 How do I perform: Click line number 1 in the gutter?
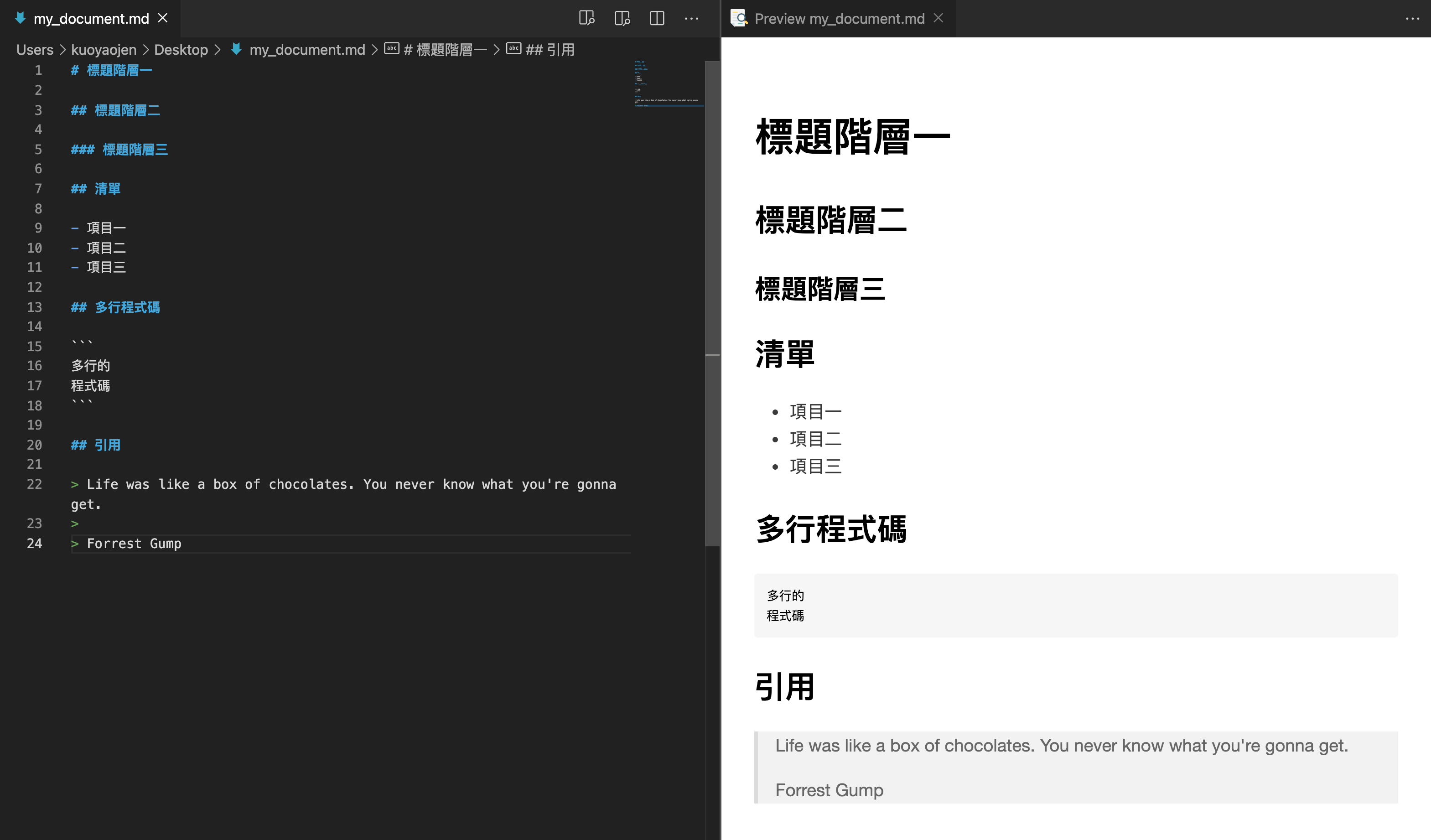point(38,70)
